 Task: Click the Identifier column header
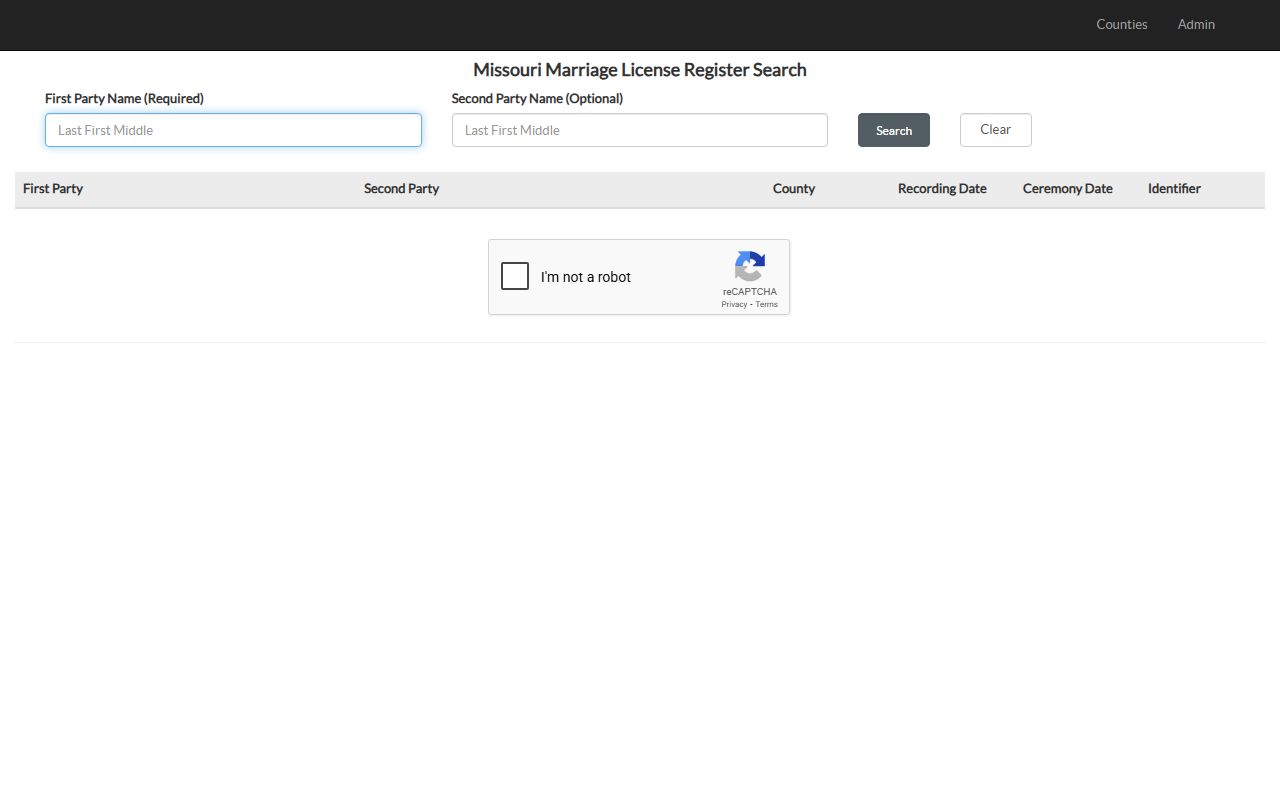1174,188
